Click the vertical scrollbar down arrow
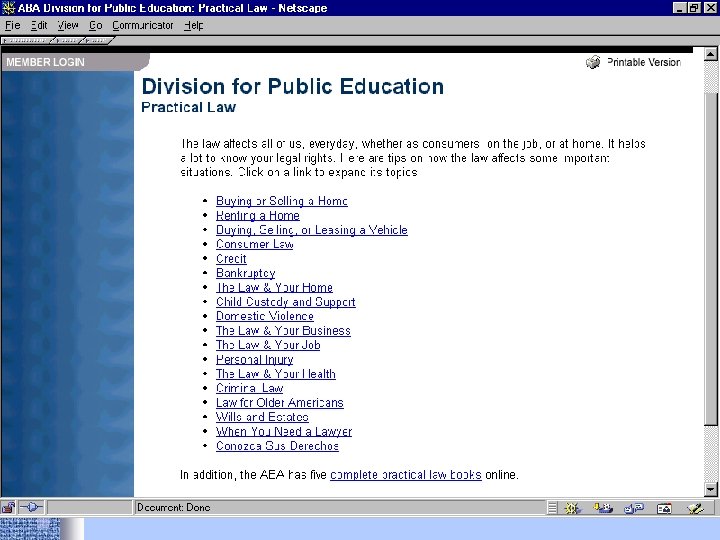Viewport: 720px width, 540px height. pyautogui.click(x=711, y=489)
